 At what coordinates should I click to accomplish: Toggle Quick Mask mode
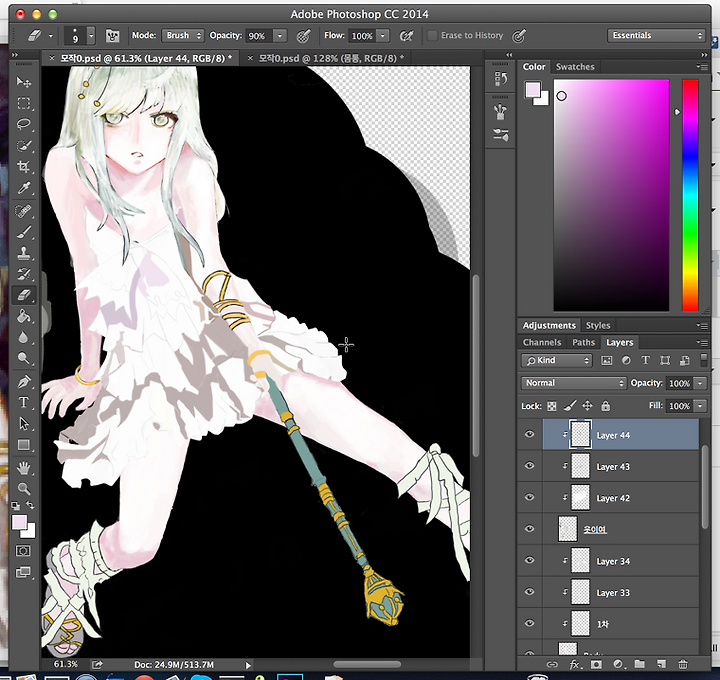23,551
